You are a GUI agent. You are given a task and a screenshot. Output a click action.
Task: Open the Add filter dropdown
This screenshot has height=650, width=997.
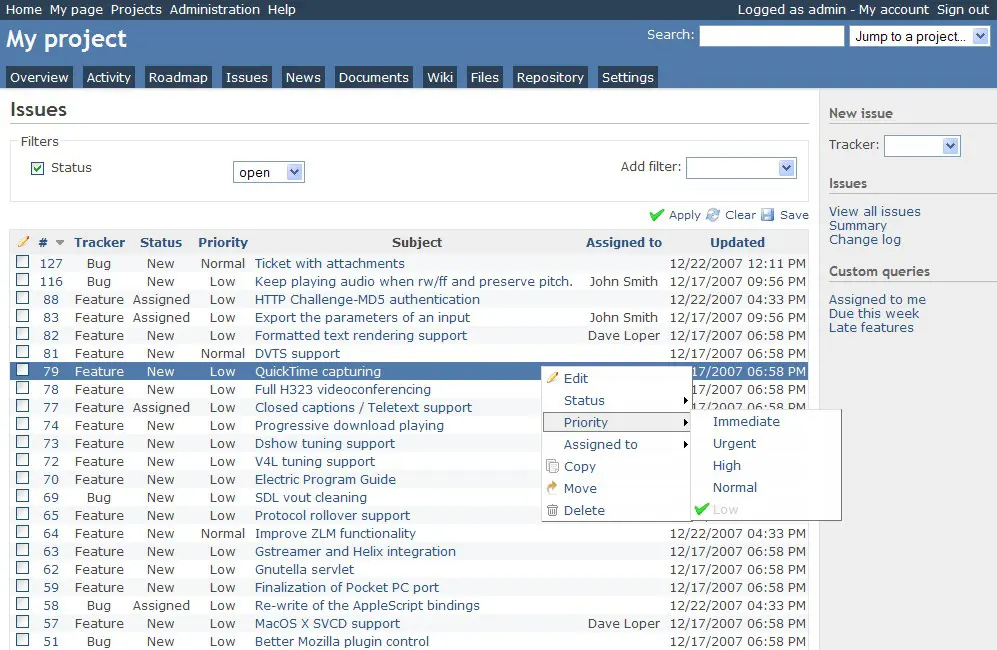(741, 166)
